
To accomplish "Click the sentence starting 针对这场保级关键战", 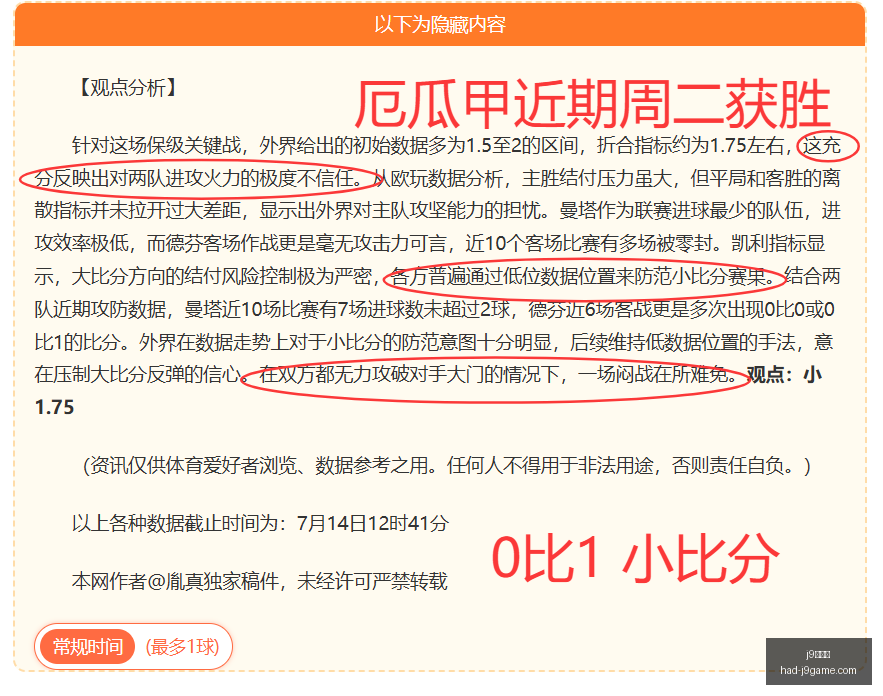I will click(157, 146).
